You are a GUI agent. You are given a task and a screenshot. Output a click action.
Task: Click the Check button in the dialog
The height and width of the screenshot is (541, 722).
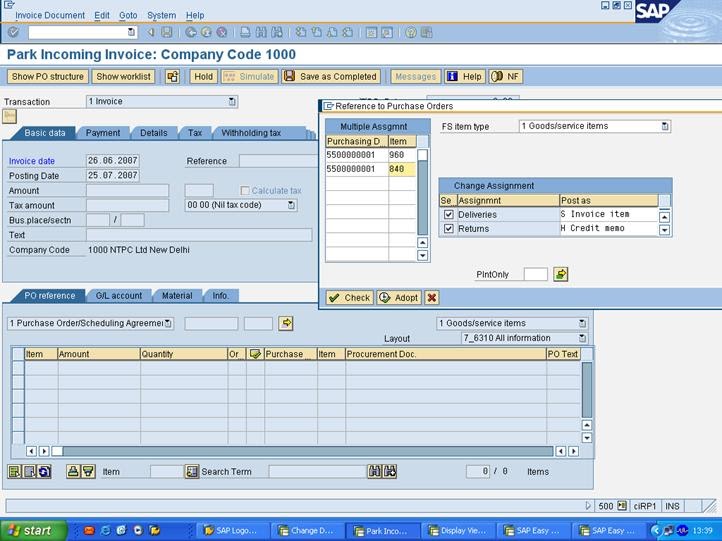click(x=350, y=298)
